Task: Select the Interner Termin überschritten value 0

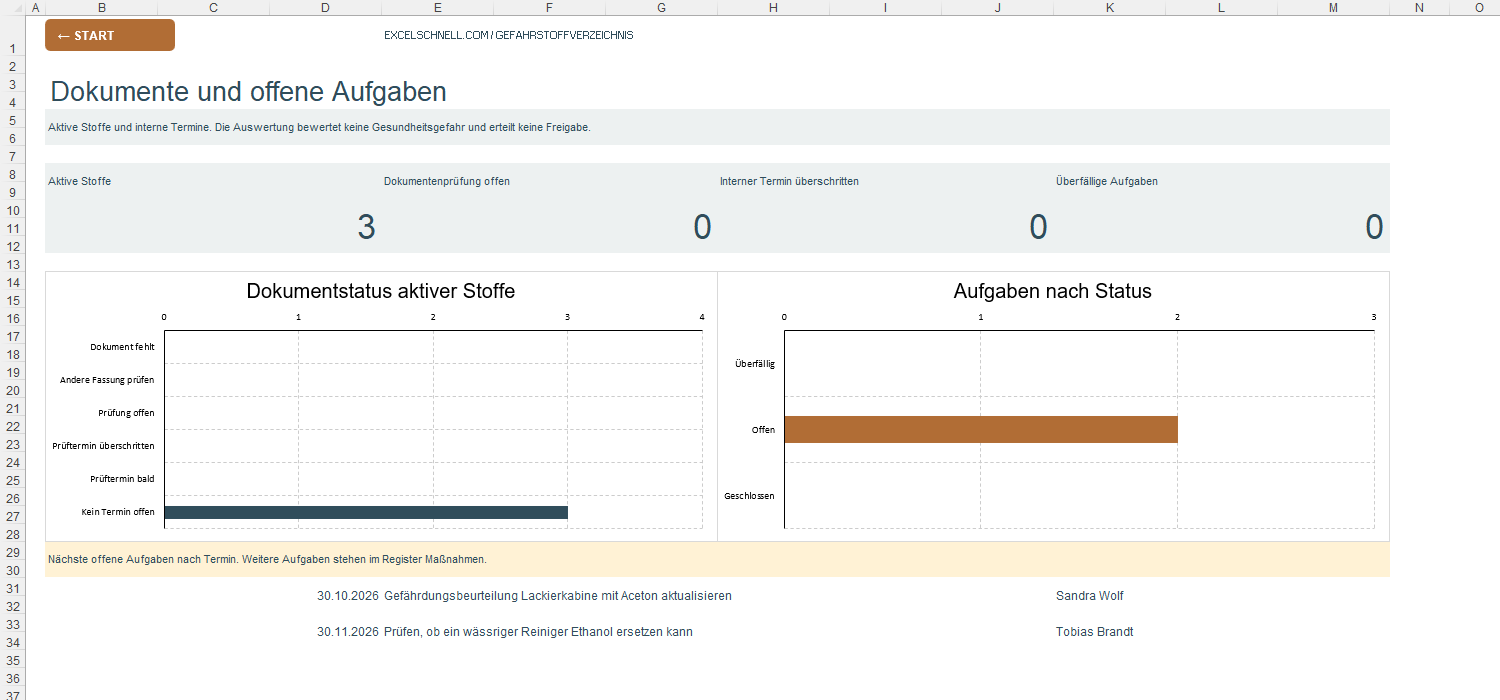Action: (x=1038, y=227)
